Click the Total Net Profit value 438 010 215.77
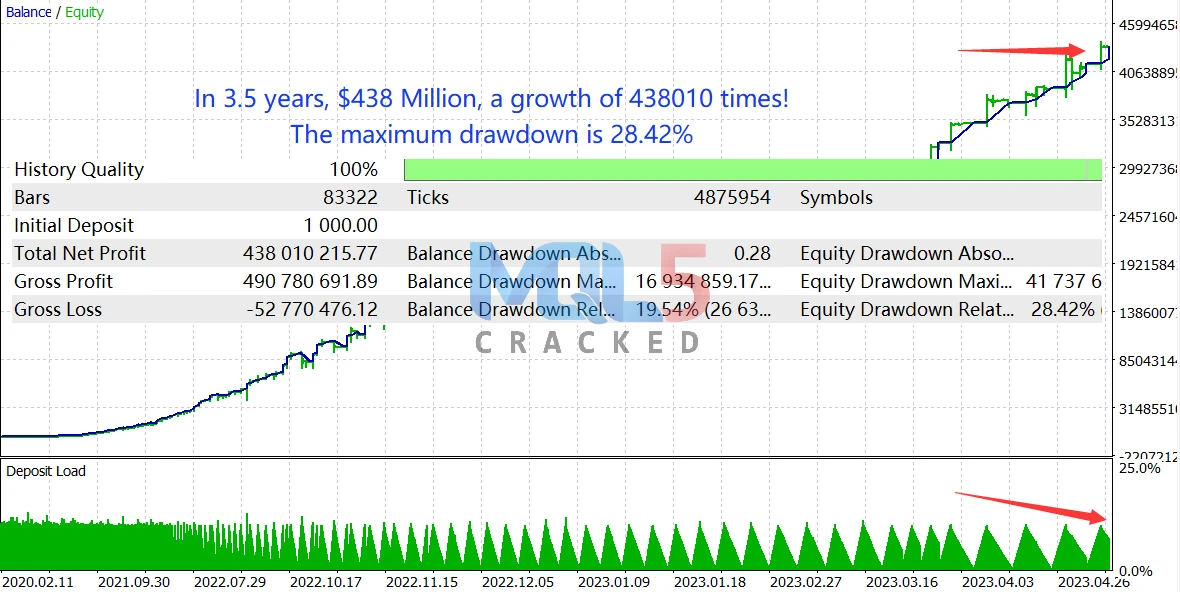1180x592 pixels. (x=310, y=254)
